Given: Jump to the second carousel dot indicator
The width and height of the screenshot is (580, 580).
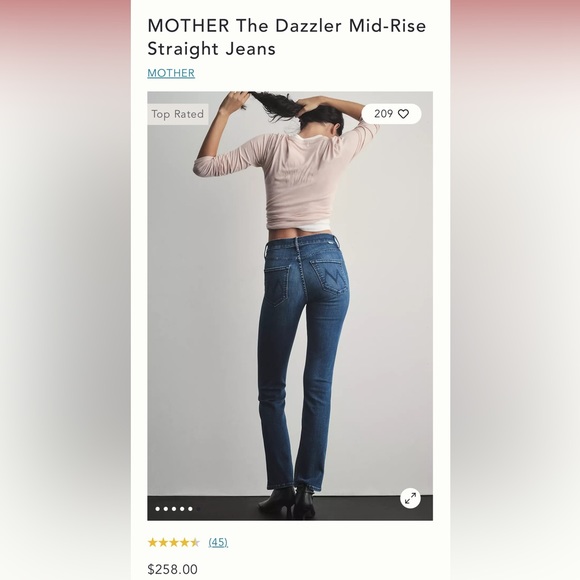Looking at the screenshot, I should (x=166, y=509).
